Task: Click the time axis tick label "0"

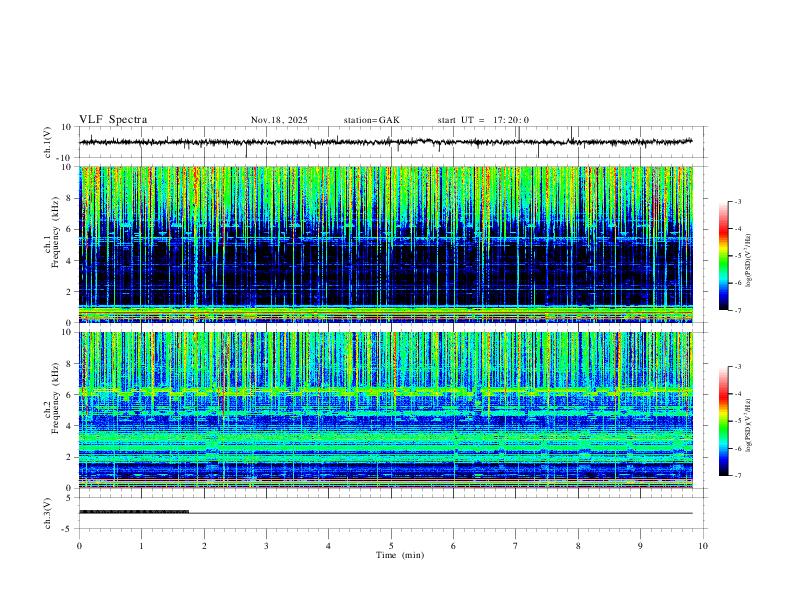Action: [x=79, y=546]
